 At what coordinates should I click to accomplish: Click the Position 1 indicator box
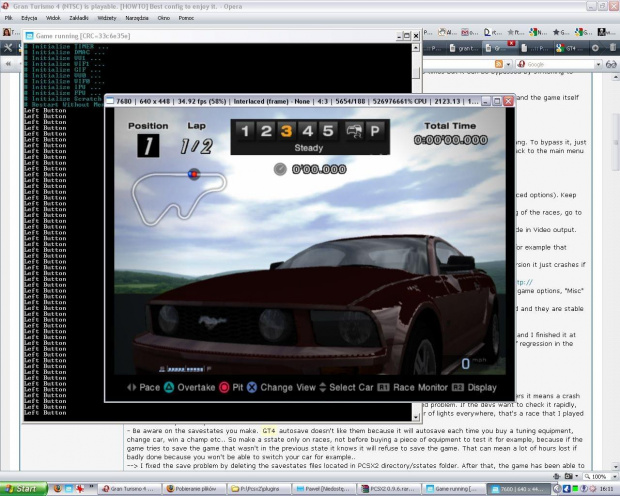point(148,146)
